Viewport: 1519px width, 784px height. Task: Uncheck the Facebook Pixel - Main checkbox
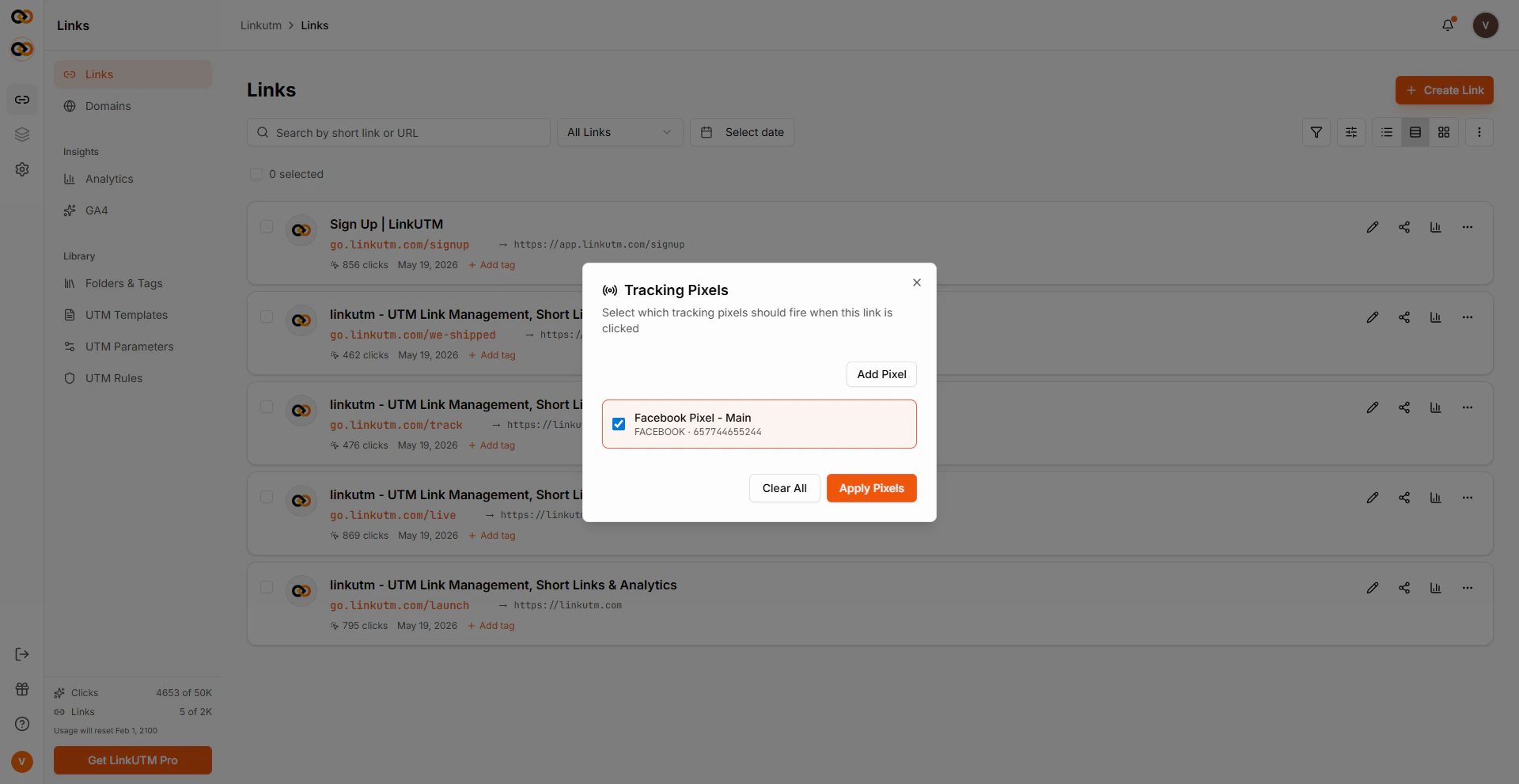pyautogui.click(x=619, y=424)
